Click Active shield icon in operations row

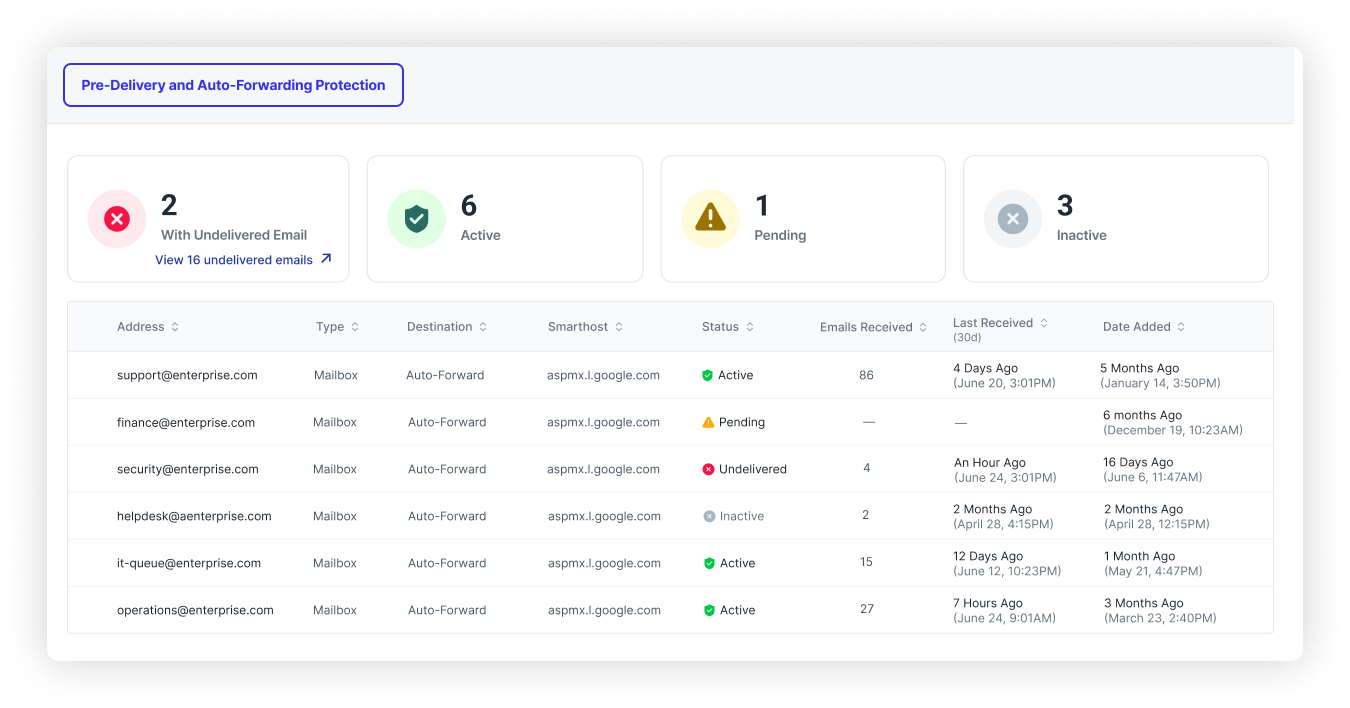(709, 610)
